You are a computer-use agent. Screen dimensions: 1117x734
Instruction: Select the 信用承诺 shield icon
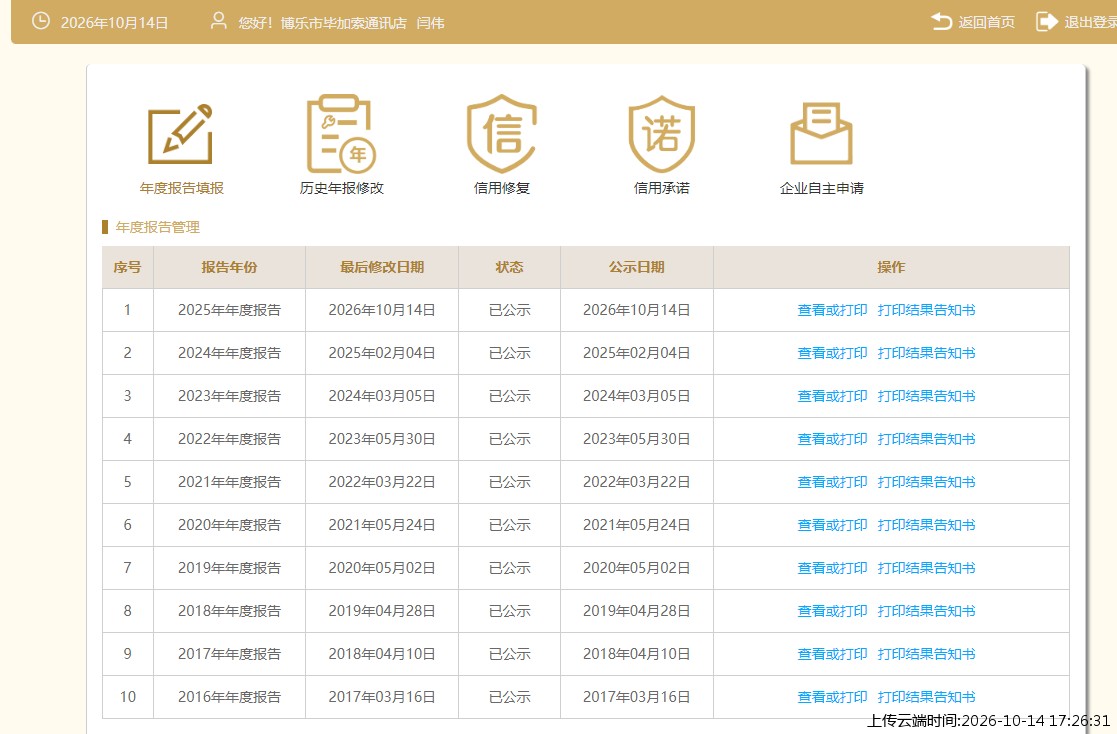tap(661, 134)
